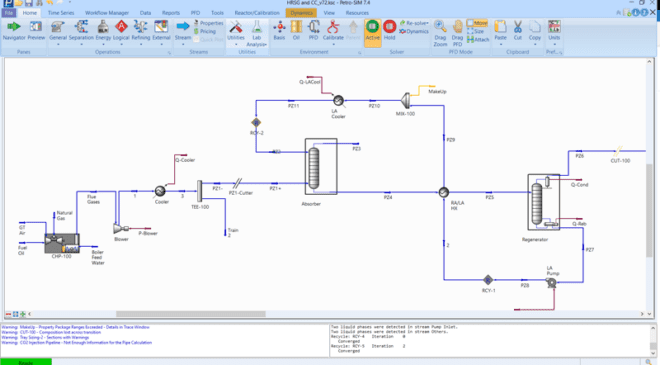Put the solver on Hold
The image size is (660, 365).
click(x=389, y=31)
